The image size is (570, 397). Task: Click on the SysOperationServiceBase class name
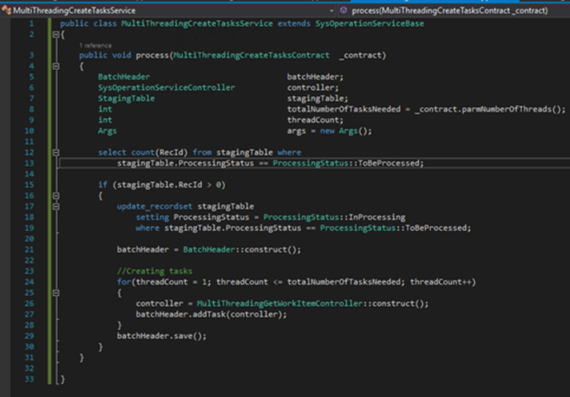coord(369,24)
